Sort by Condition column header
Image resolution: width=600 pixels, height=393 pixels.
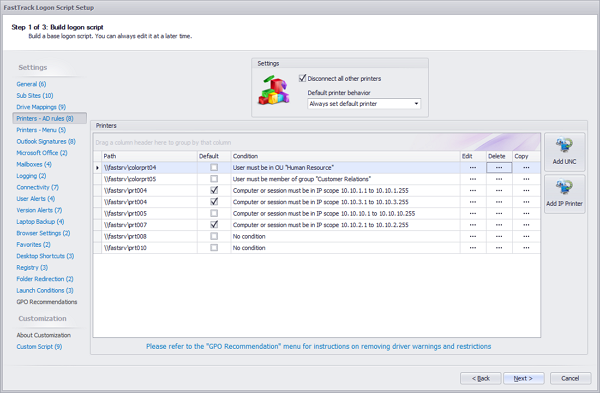[x=346, y=156]
